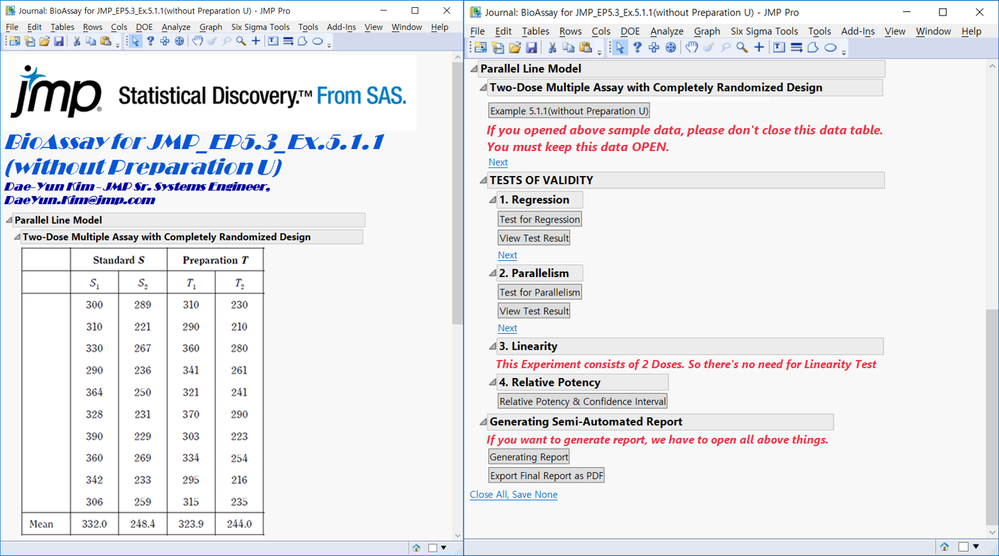Click Cut scissors icon in left window toolbar
The image size is (999, 556).
(77, 42)
